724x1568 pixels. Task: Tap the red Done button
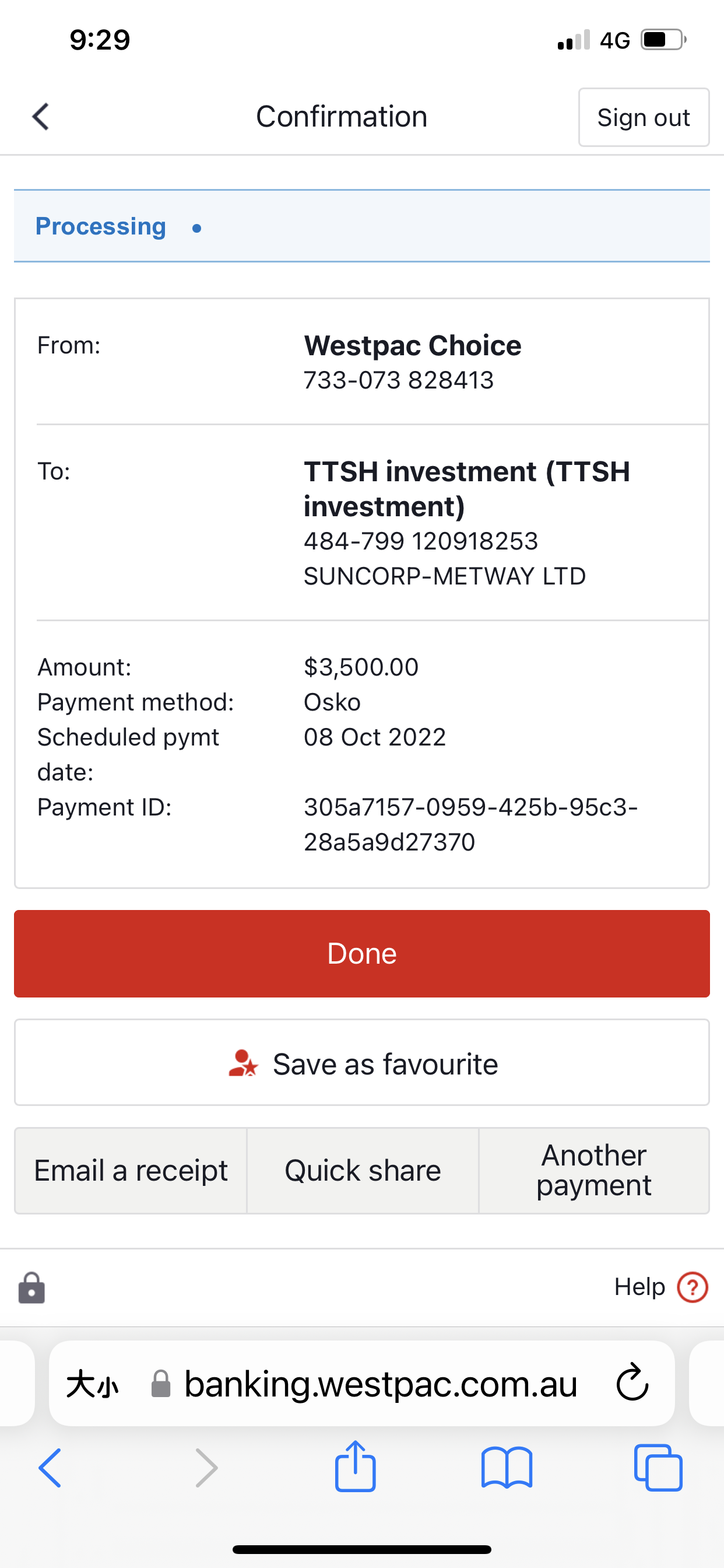pos(362,953)
